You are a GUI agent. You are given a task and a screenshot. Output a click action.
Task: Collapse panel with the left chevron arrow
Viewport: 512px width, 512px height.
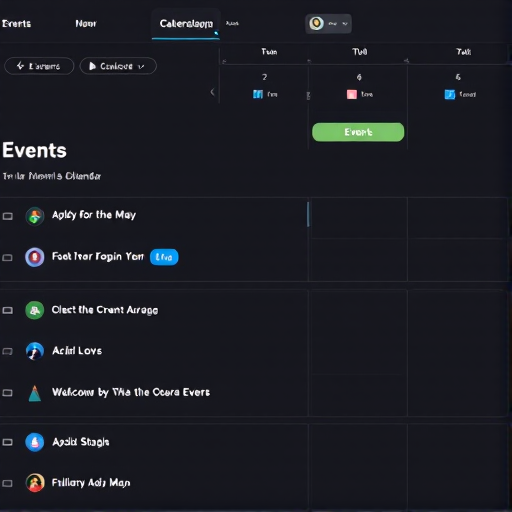pos(212,92)
